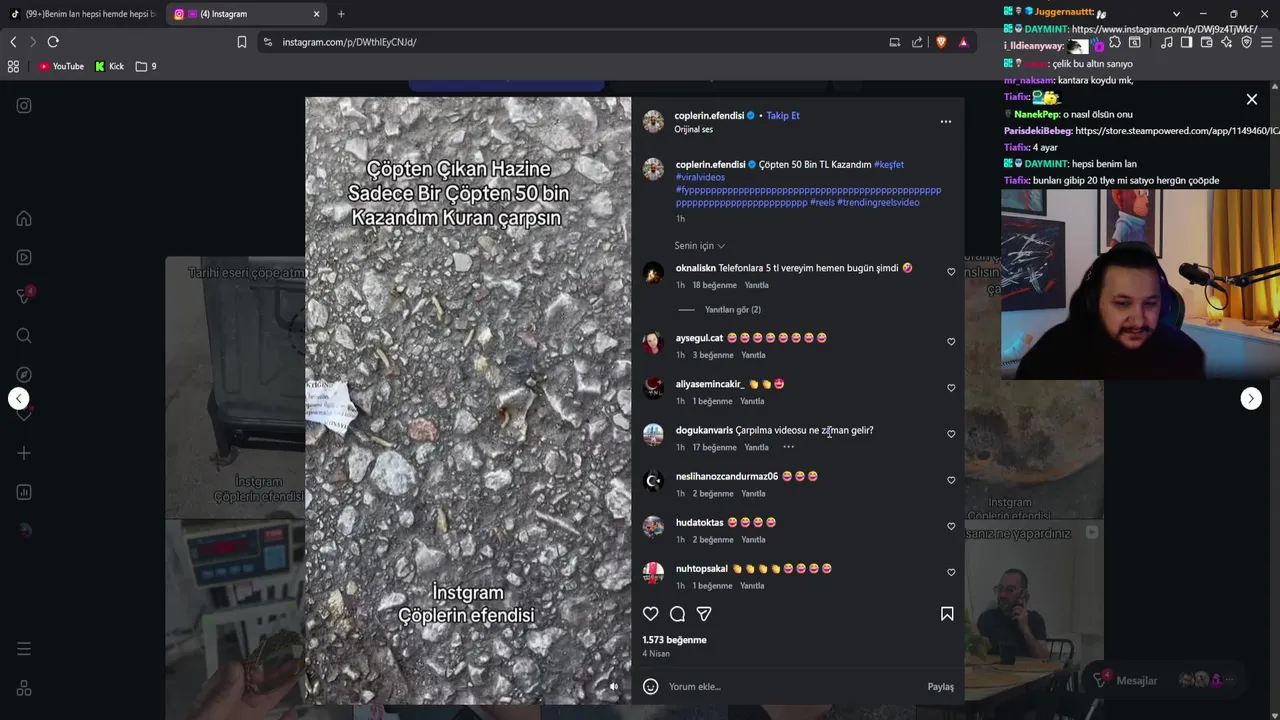
Task: Like aliyasemincakir_'s comment
Action: pyautogui.click(x=951, y=388)
